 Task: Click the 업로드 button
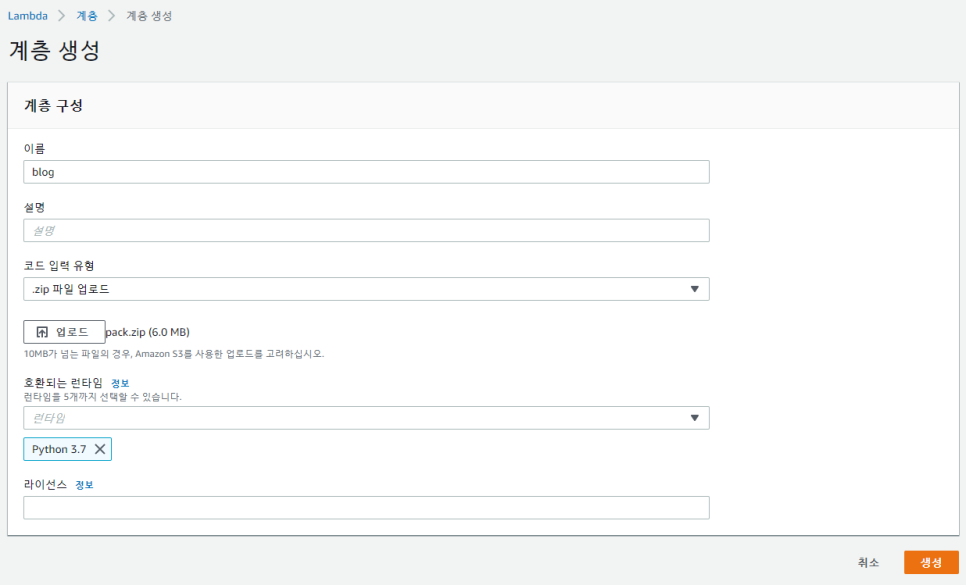coord(64,332)
